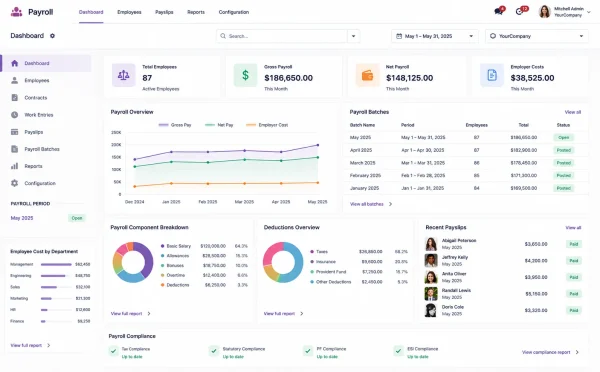Open the Configuration top menu
Image resolution: width=600 pixels, height=372 pixels.
(234, 12)
